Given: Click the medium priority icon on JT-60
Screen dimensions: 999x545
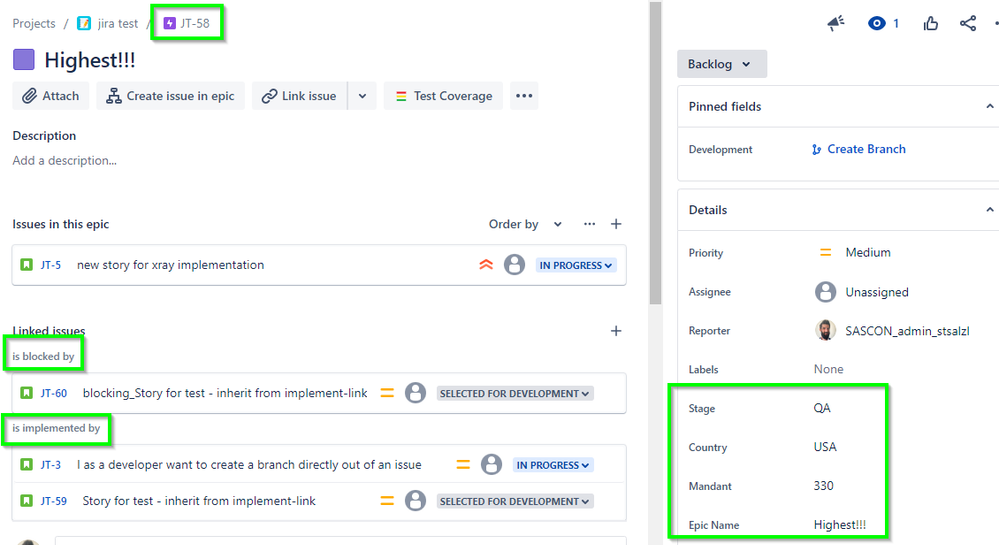Looking at the screenshot, I should [387, 393].
